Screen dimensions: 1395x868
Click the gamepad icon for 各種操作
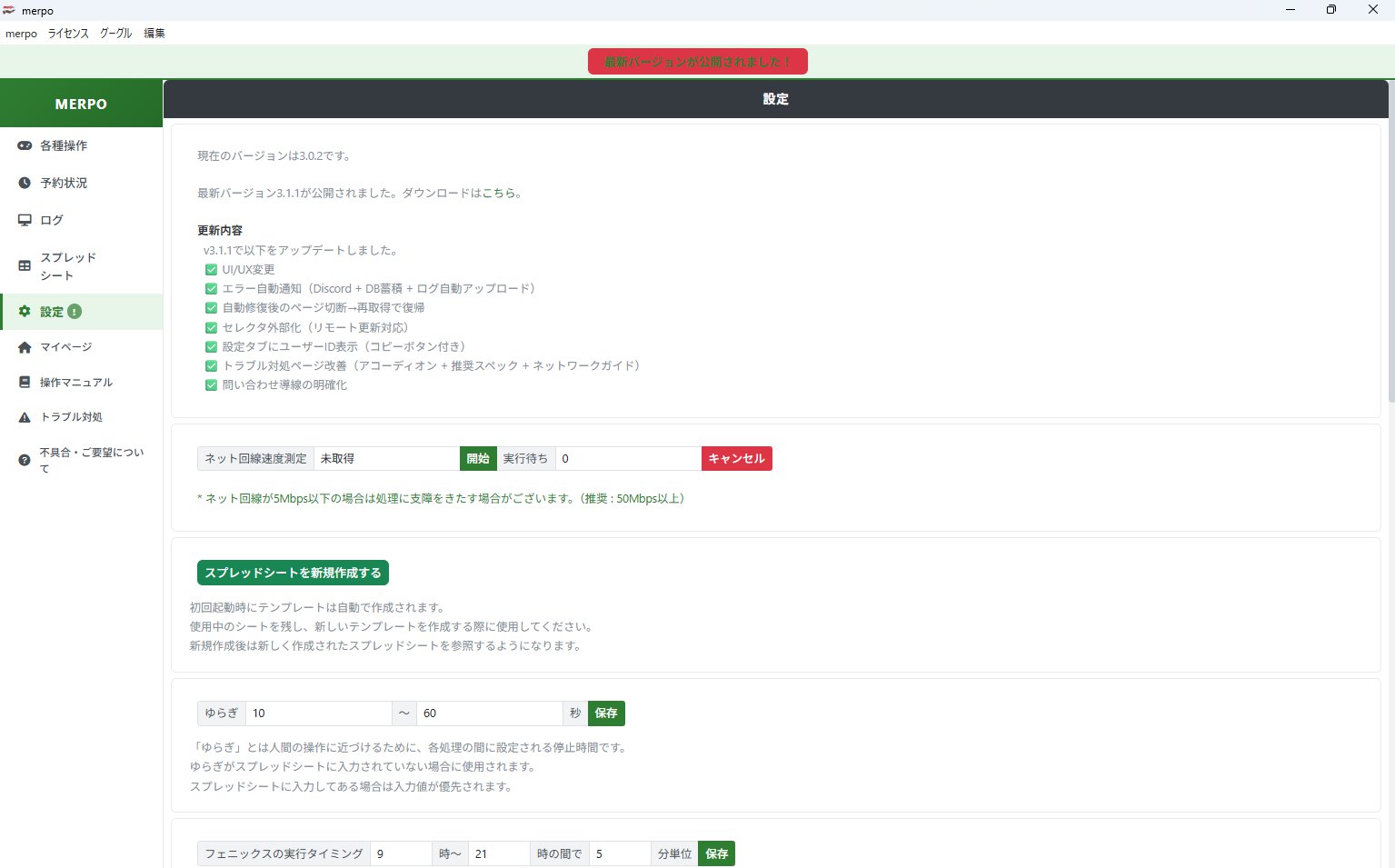coord(25,145)
